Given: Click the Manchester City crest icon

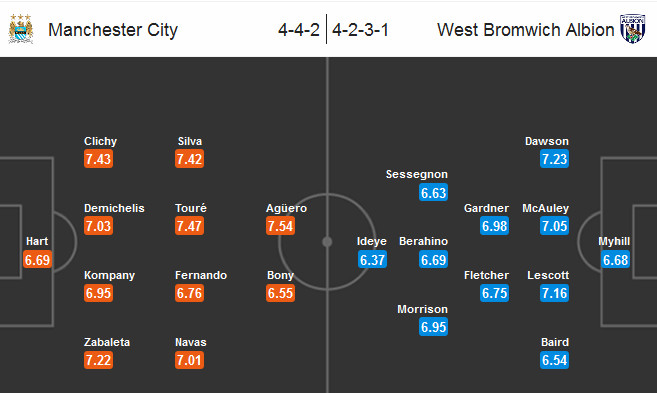Looking at the screenshot, I should (21, 29).
